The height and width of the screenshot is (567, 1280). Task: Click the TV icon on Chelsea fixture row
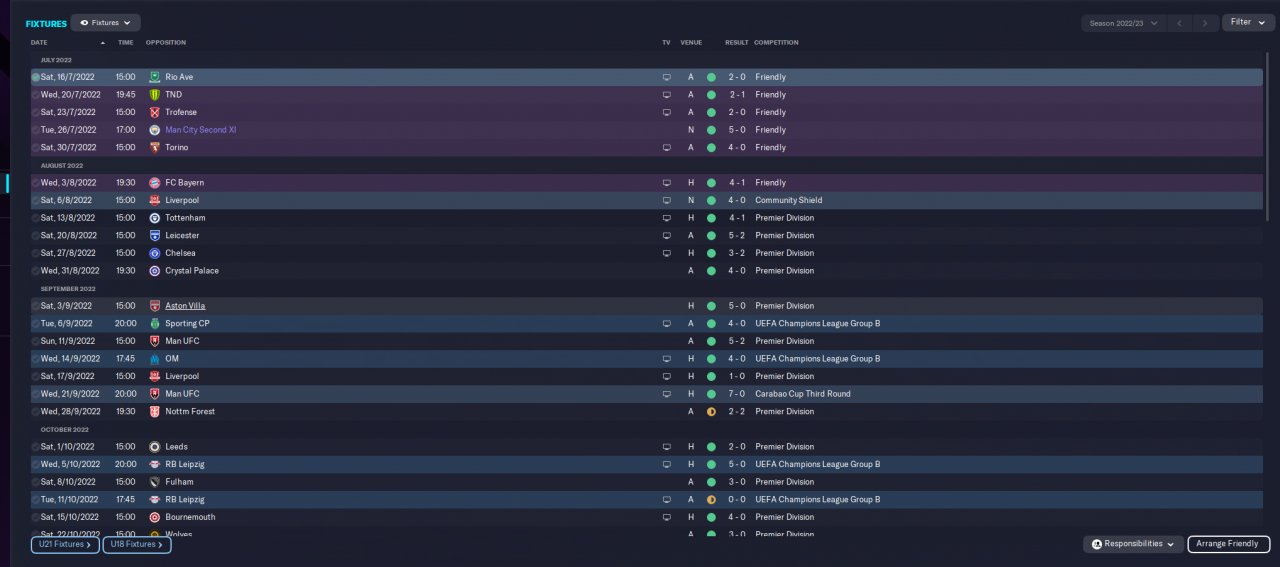(x=666, y=253)
